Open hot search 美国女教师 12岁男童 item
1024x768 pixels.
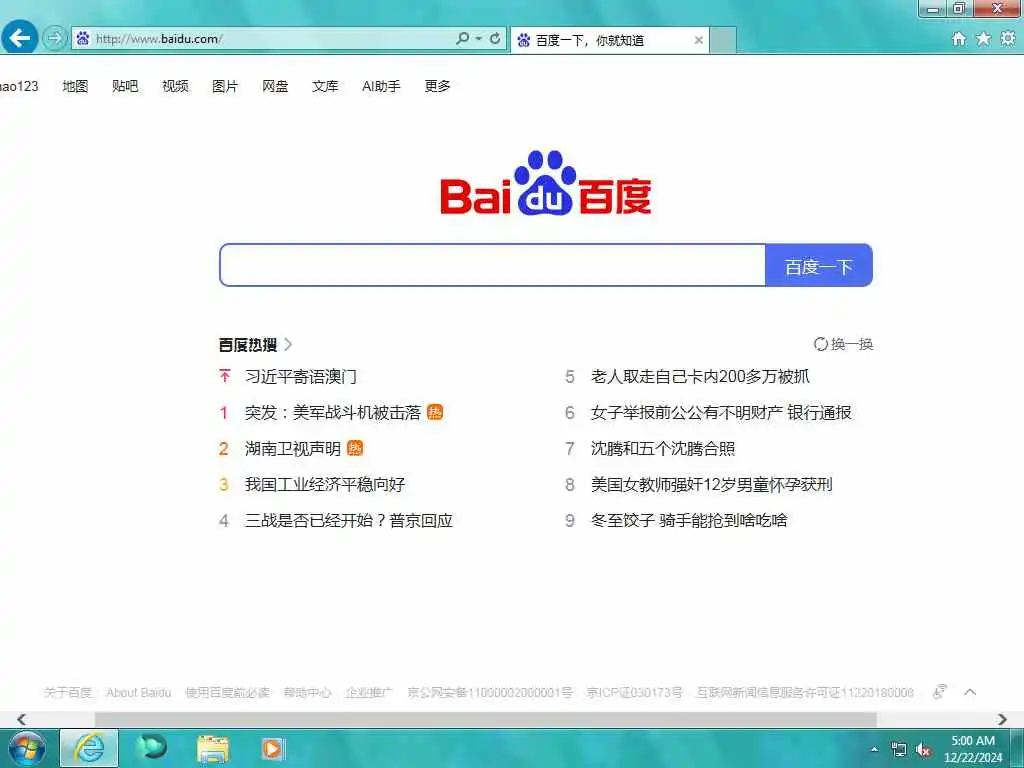tap(712, 485)
